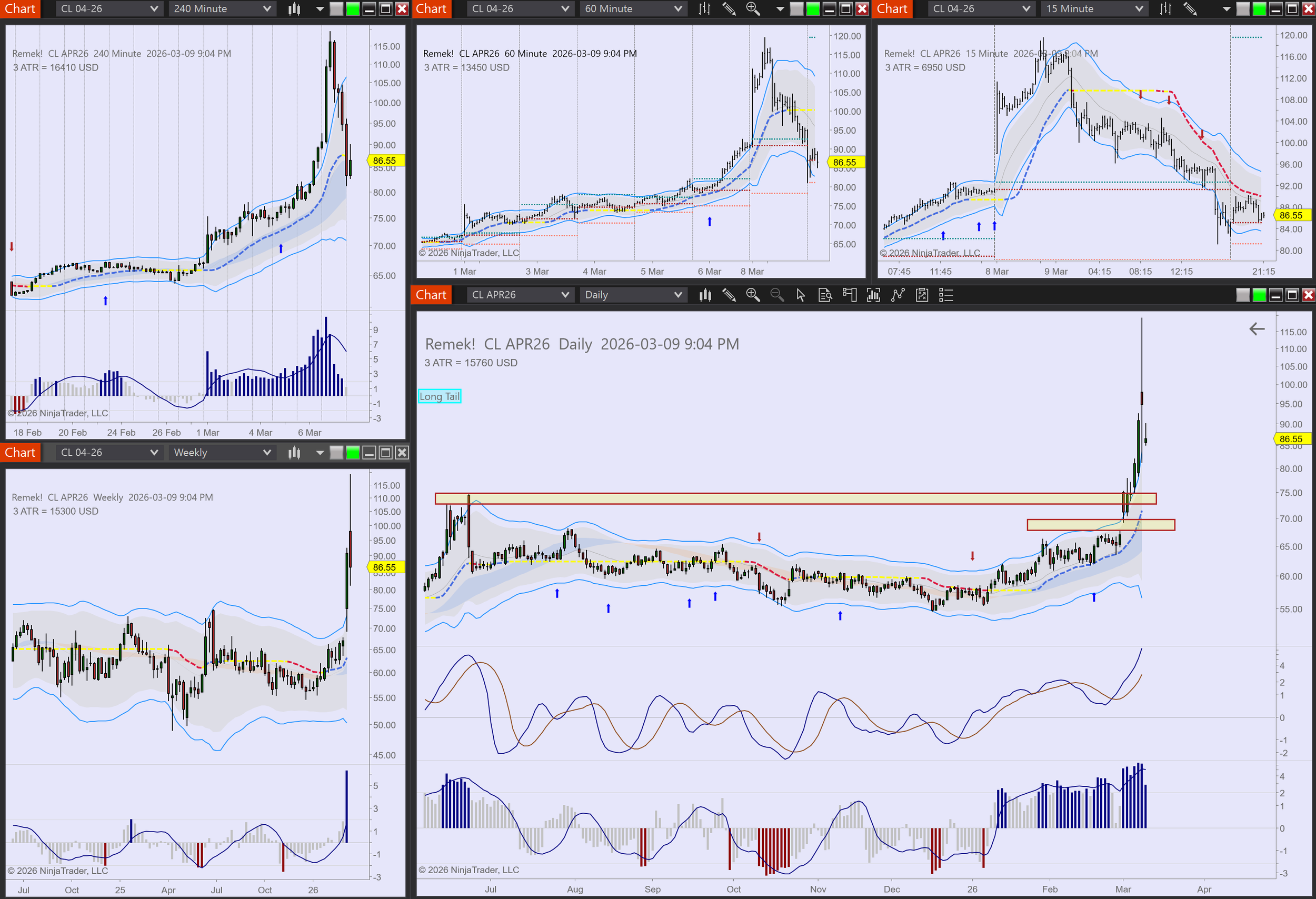Screen dimensions: 1316x899
Task: Click Zoom In magnifier in Daily chart
Action: pos(753,295)
